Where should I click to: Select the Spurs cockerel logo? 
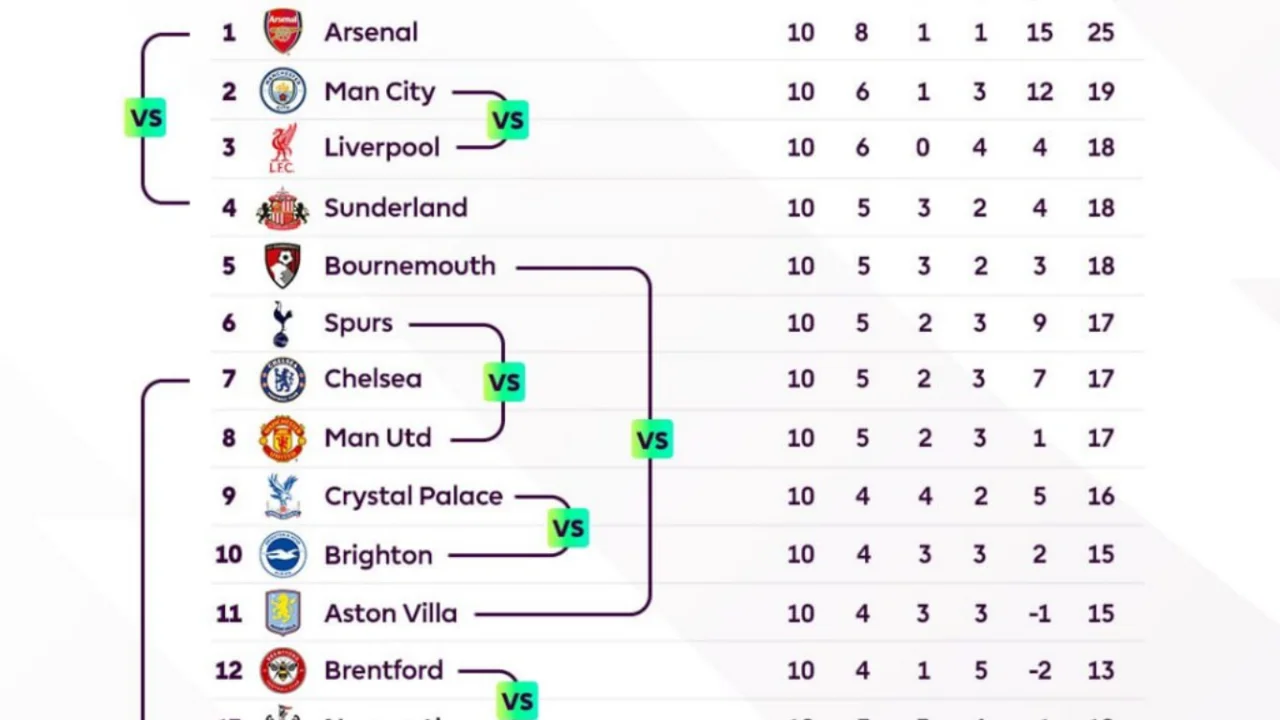click(x=282, y=323)
